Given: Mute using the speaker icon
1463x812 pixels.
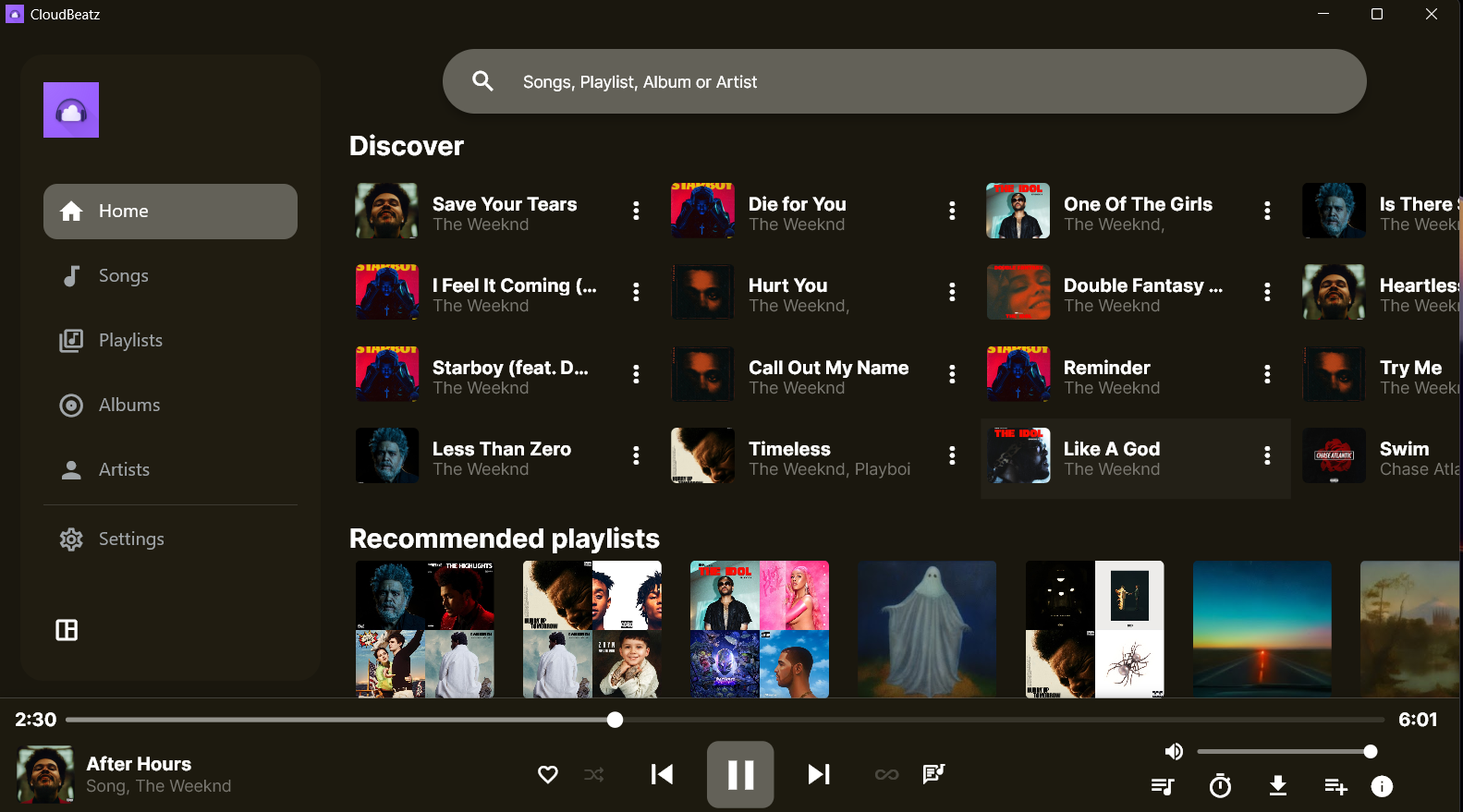Looking at the screenshot, I should tap(1174, 752).
